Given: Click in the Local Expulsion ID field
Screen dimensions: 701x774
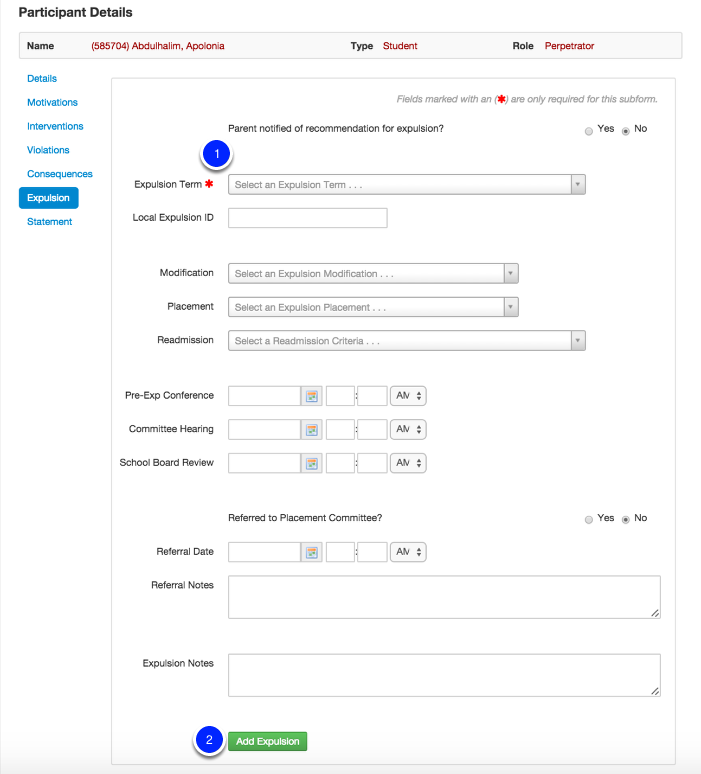Looking at the screenshot, I should pyautogui.click(x=308, y=218).
